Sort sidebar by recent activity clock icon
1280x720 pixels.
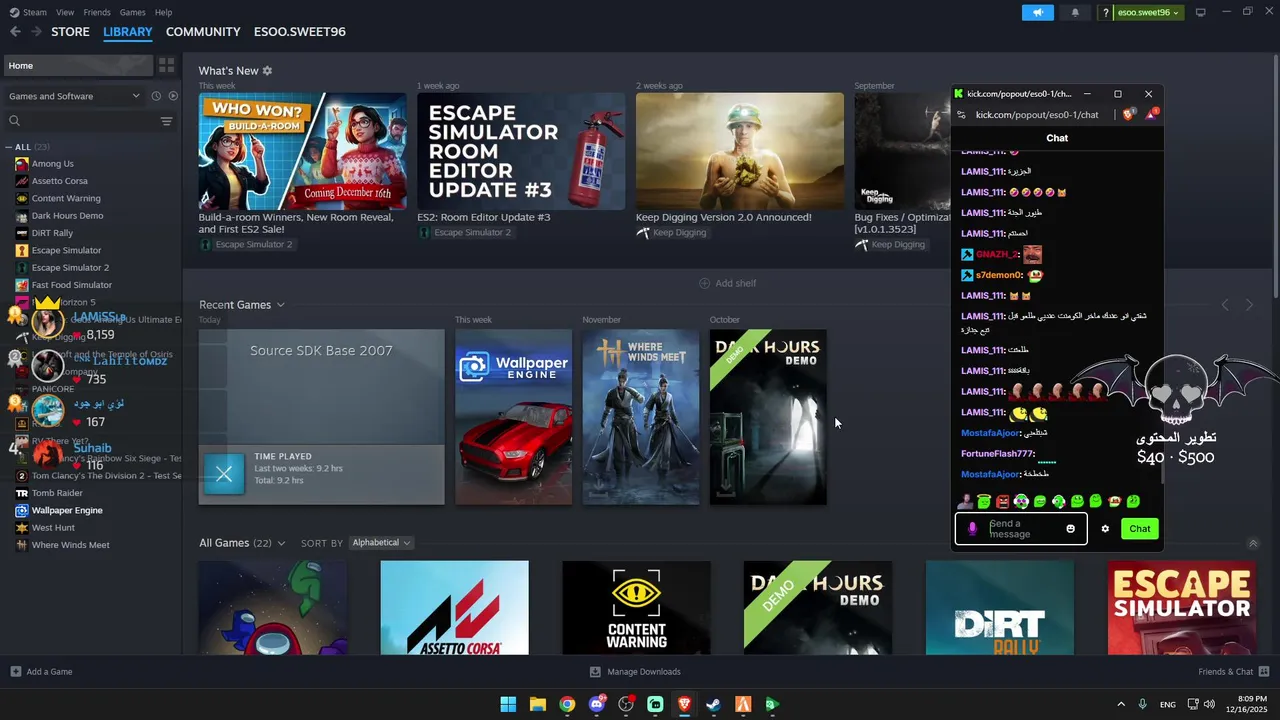click(x=156, y=96)
